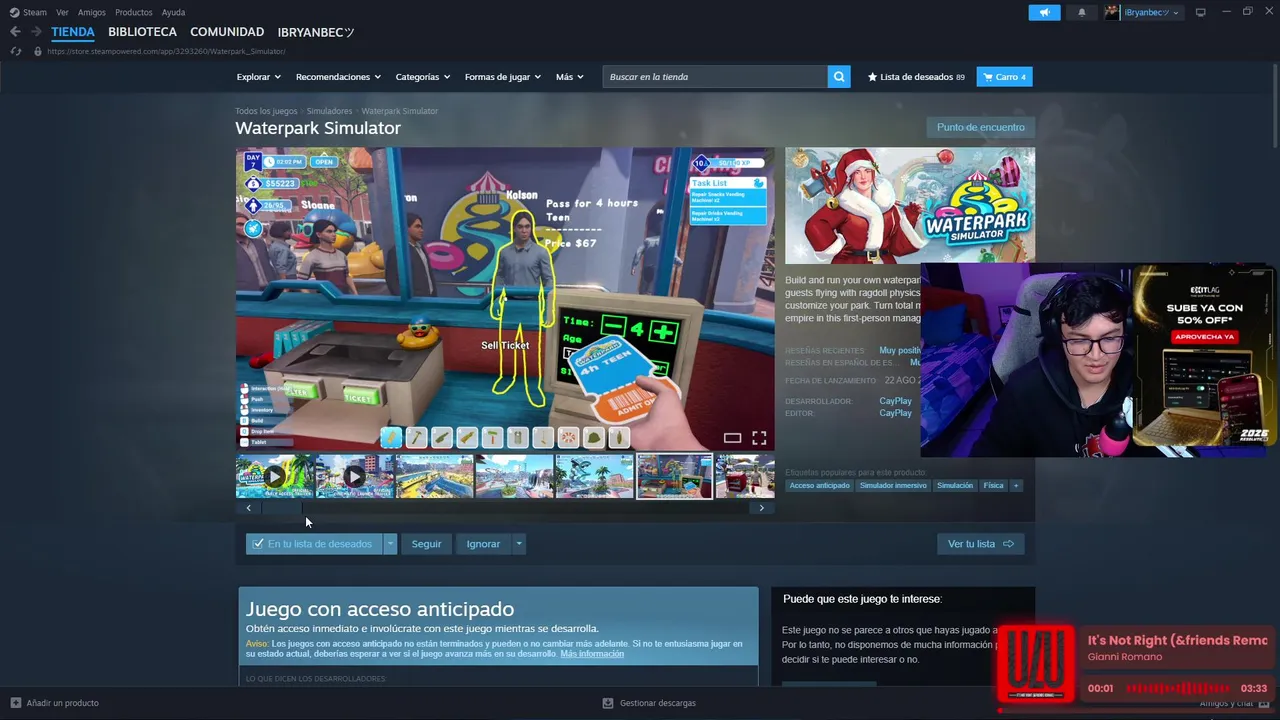Open the wishlist button dropdown arrow

click(x=390, y=544)
